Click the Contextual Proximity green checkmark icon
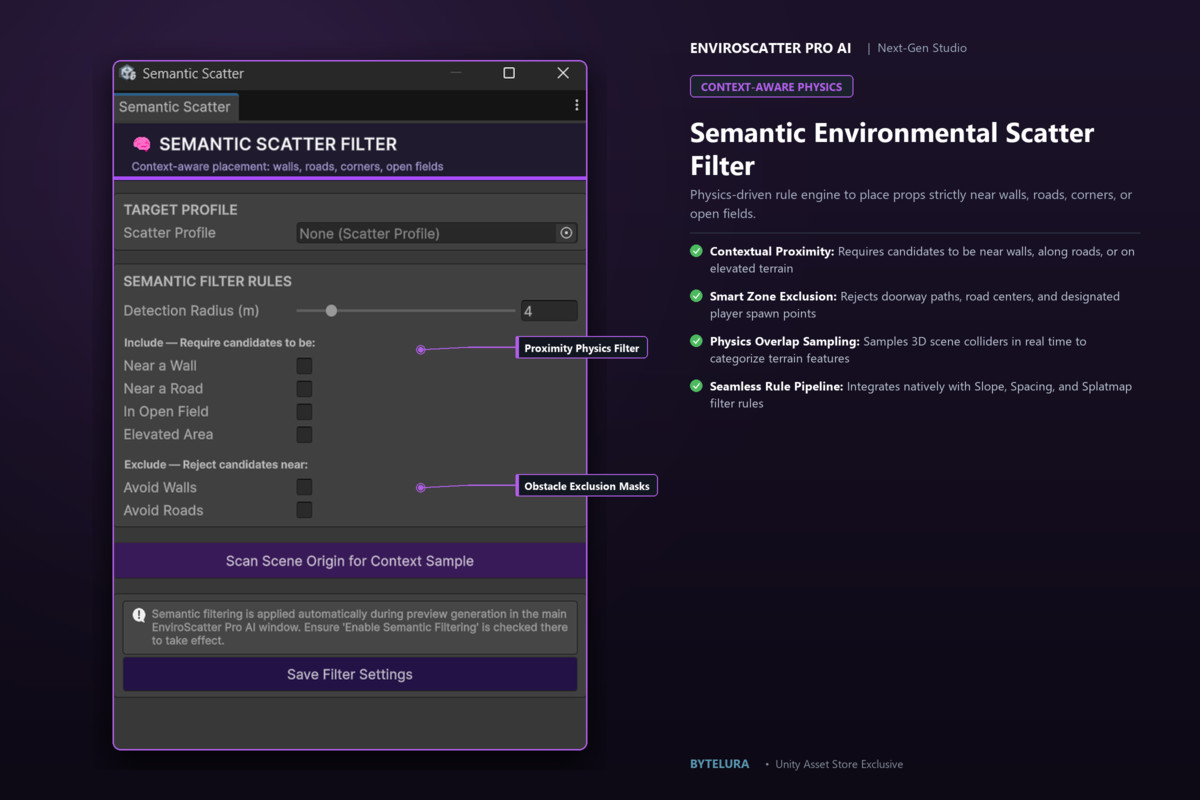This screenshot has height=800, width=1200. pos(696,251)
